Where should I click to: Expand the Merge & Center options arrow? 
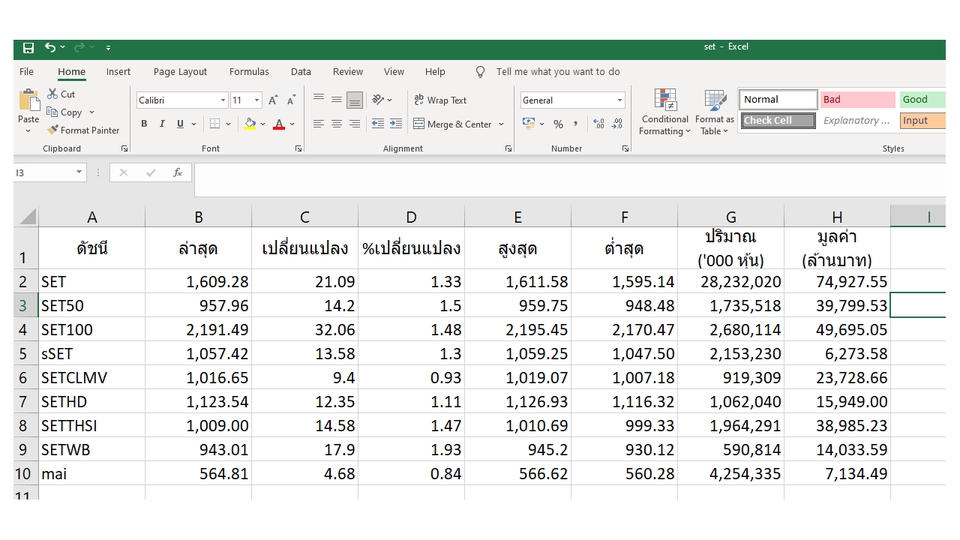(501, 124)
